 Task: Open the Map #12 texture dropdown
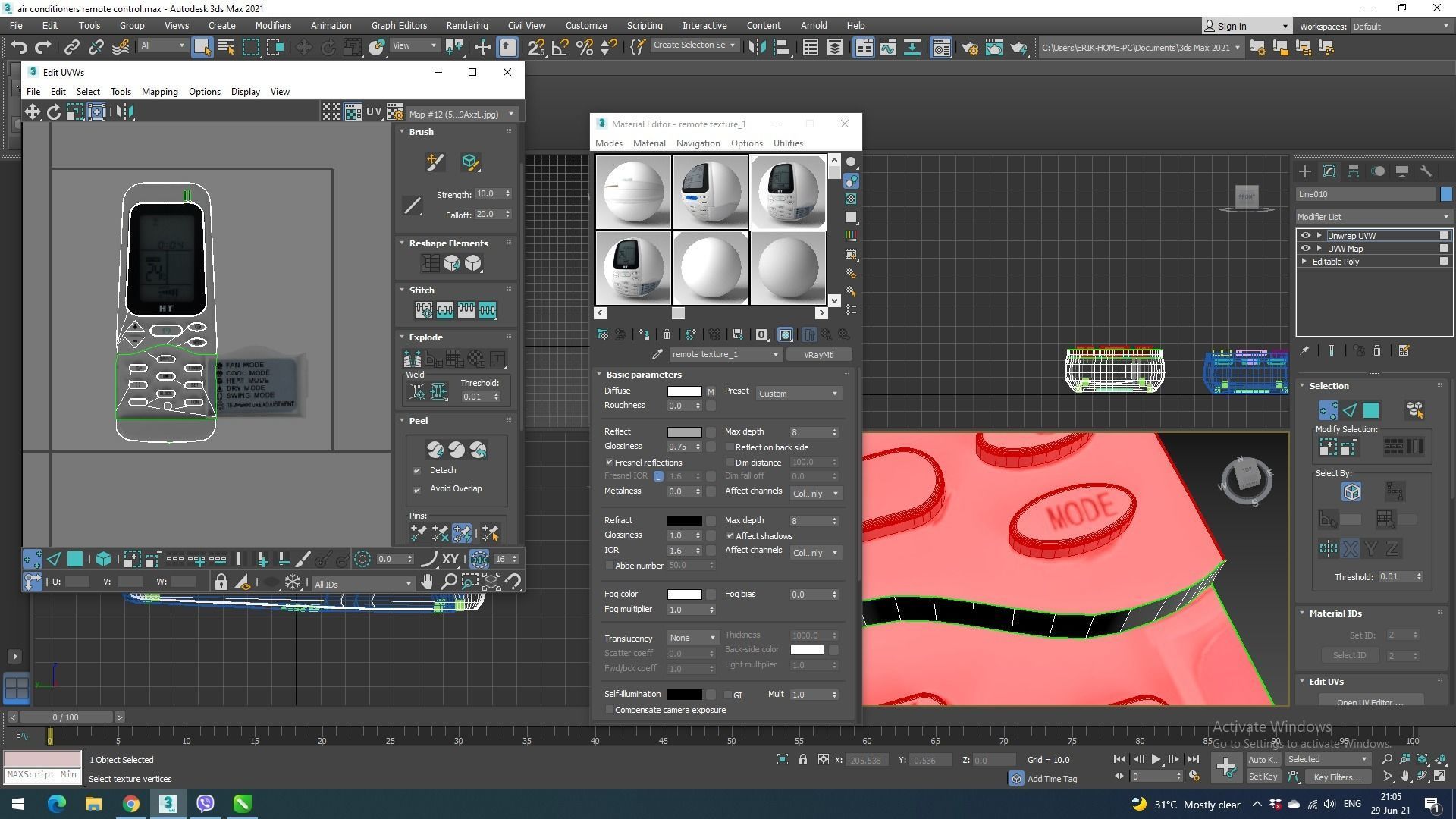point(511,114)
